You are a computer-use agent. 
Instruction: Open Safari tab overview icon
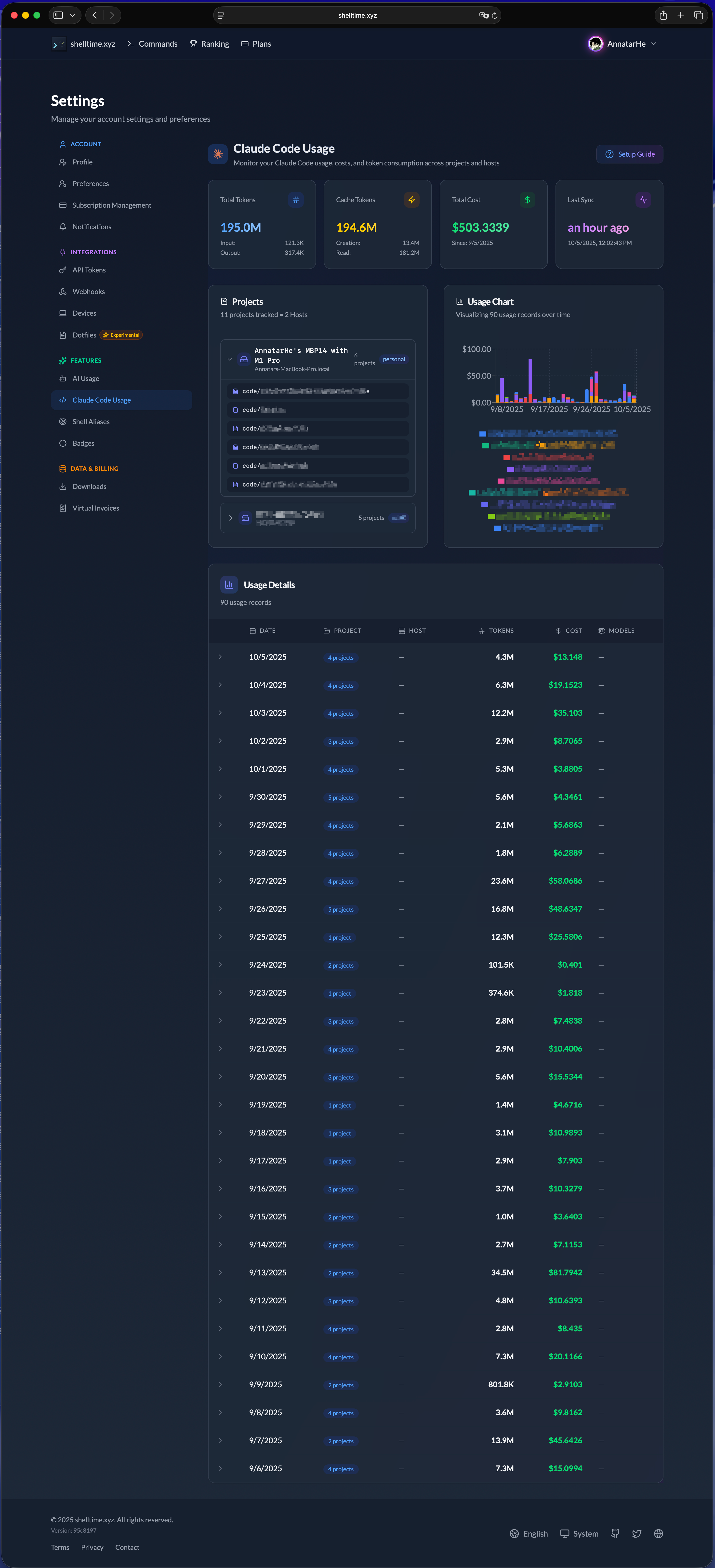tap(699, 15)
